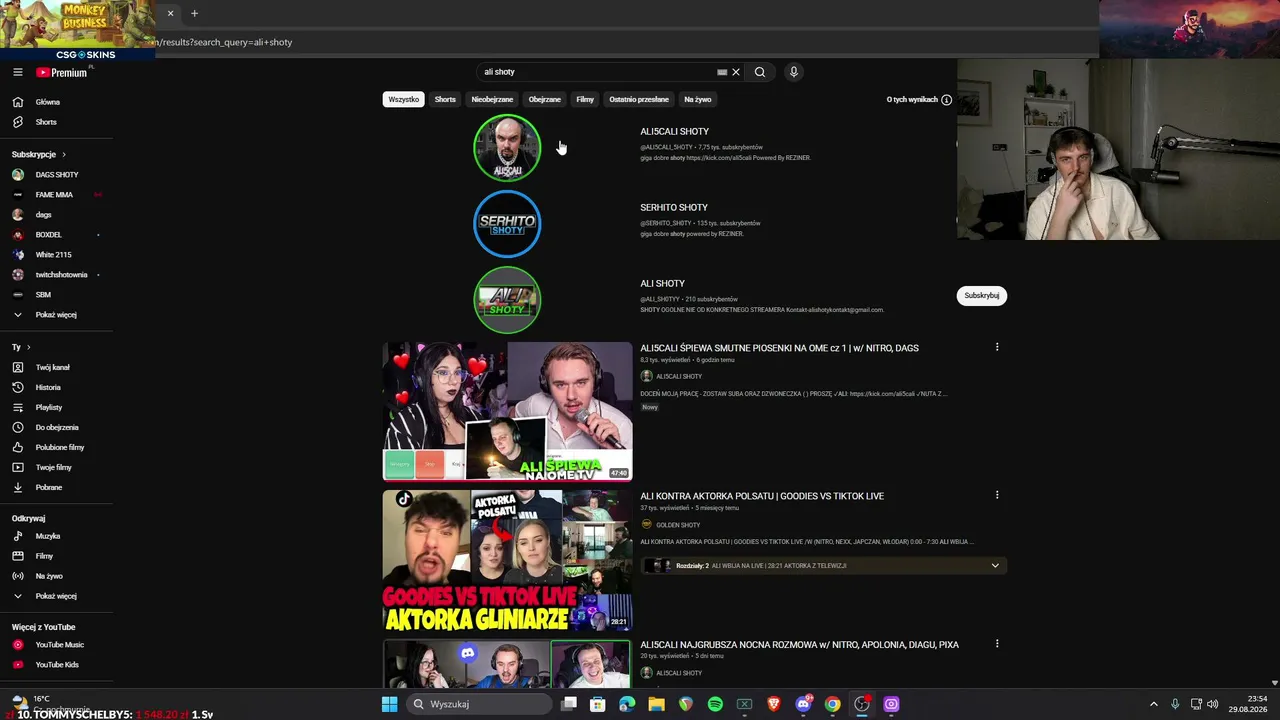Click the magnifier search button
The width and height of the screenshot is (1280, 720).
click(760, 72)
